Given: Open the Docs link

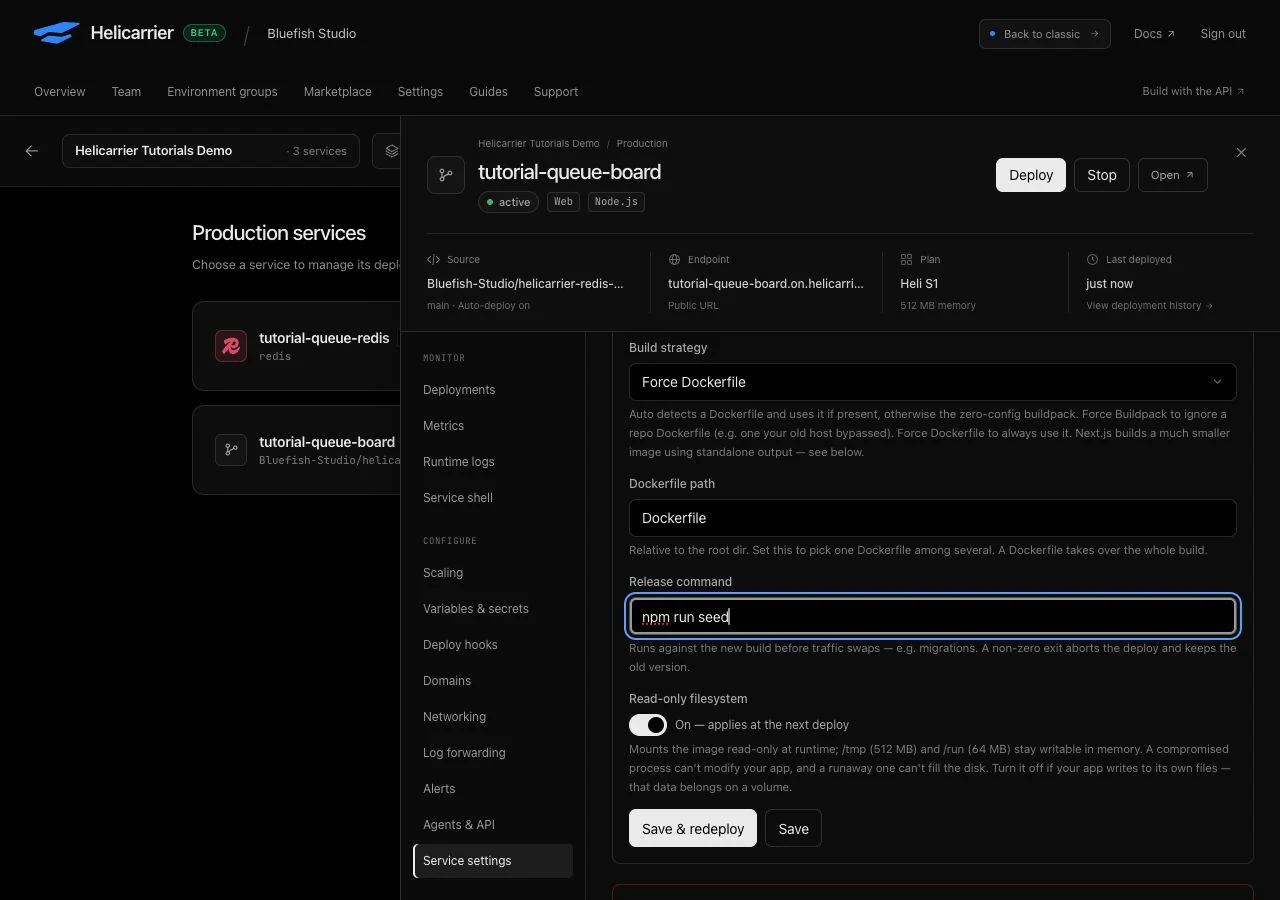Looking at the screenshot, I should click(x=1154, y=33).
